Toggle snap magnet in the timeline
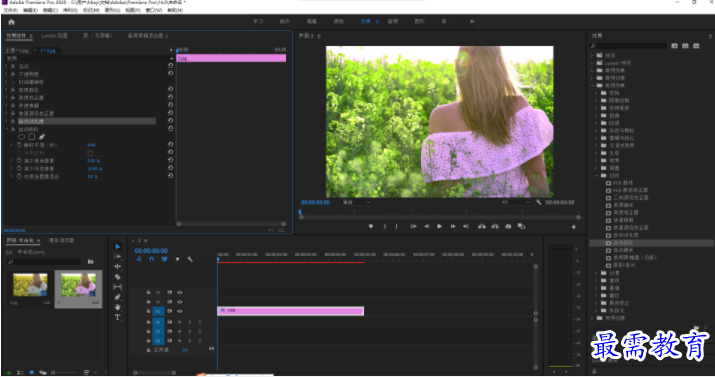The image size is (715, 377). coord(151,259)
